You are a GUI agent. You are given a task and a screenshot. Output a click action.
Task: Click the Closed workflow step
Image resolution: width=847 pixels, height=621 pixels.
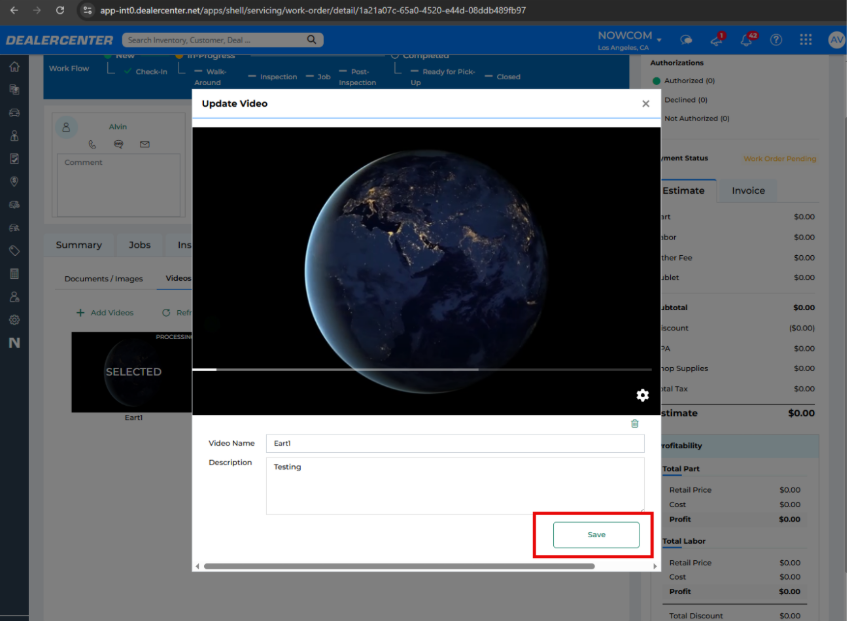pos(503,77)
